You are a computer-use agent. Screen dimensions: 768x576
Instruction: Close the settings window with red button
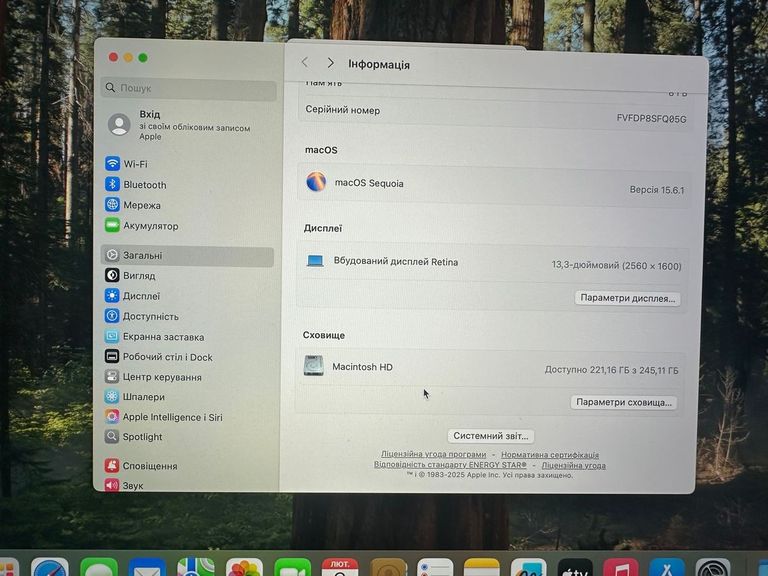coord(113,57)
